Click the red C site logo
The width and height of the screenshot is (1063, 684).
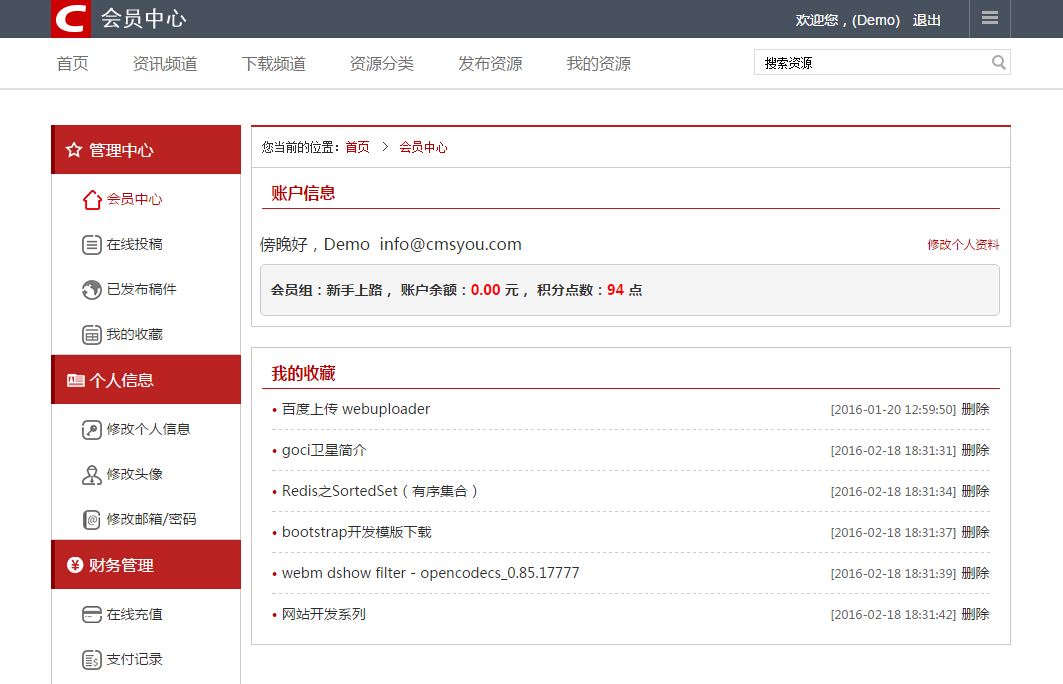pos(71,18)
